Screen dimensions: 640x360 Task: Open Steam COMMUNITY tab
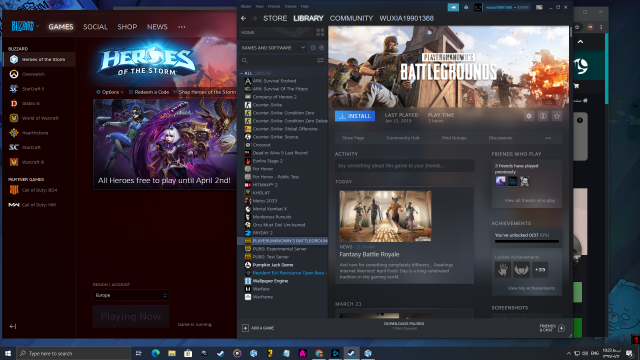coord(351,18)
